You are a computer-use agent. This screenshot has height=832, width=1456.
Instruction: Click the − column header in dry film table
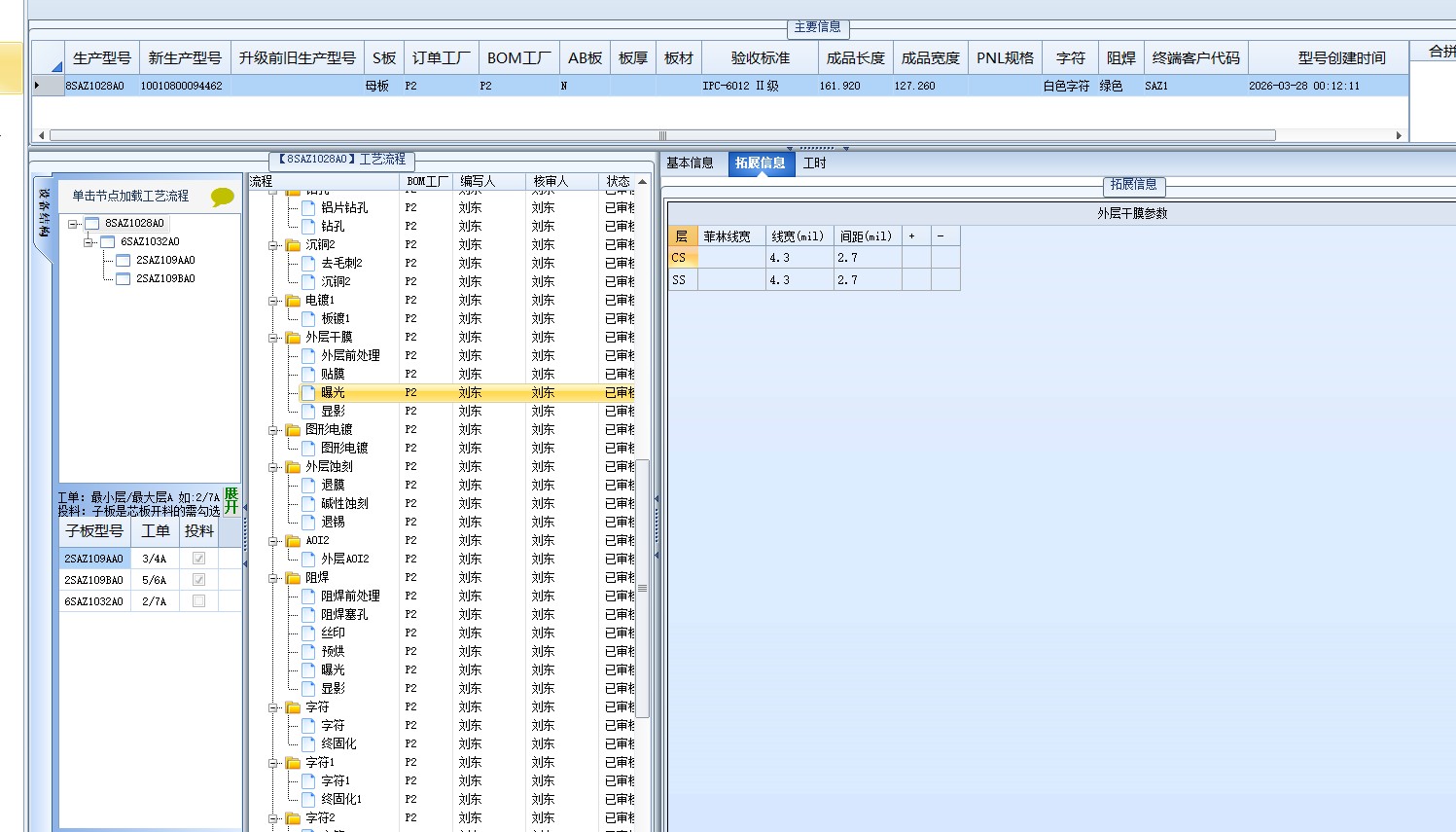coord(945,236)
